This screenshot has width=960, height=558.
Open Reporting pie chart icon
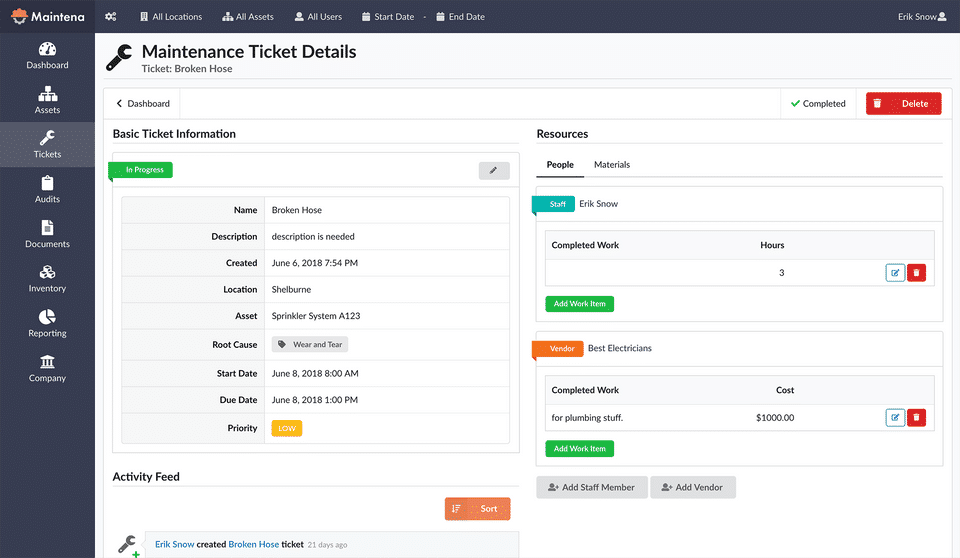click(47, 318)
